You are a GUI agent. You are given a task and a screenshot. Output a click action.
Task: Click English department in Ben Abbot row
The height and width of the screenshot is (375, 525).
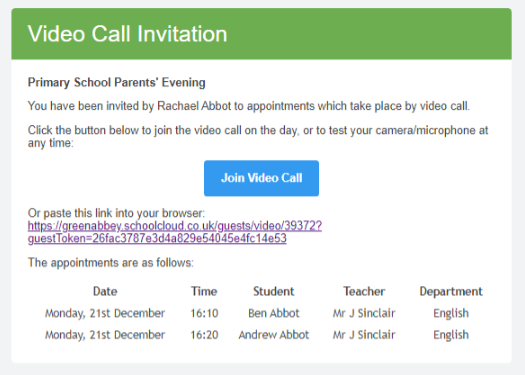451,314
